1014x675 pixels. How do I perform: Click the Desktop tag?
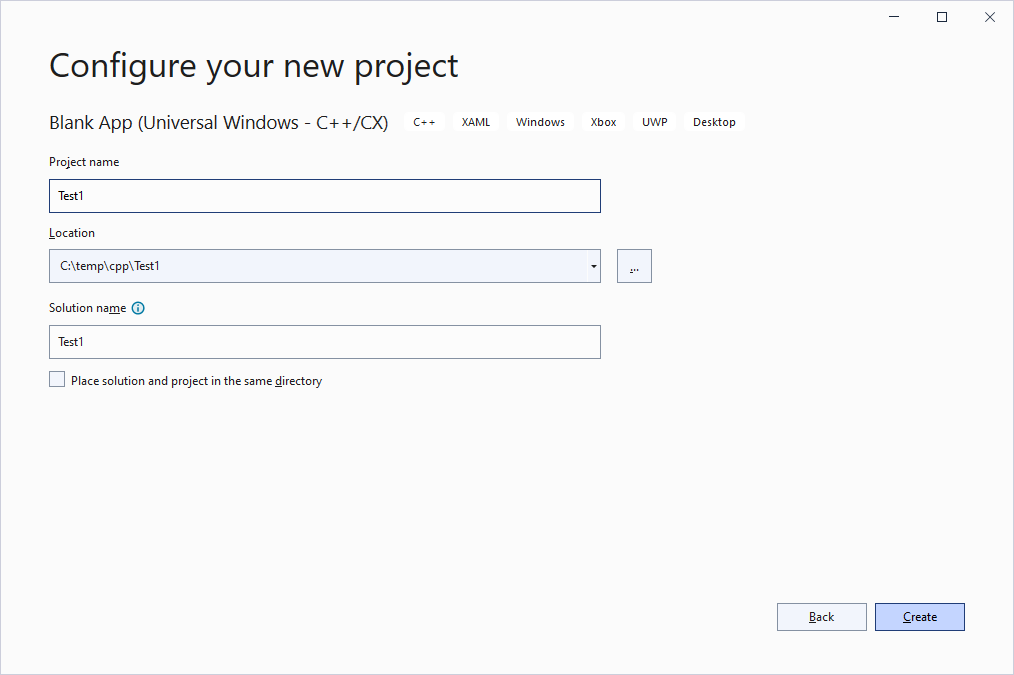(x=714, y=122)
